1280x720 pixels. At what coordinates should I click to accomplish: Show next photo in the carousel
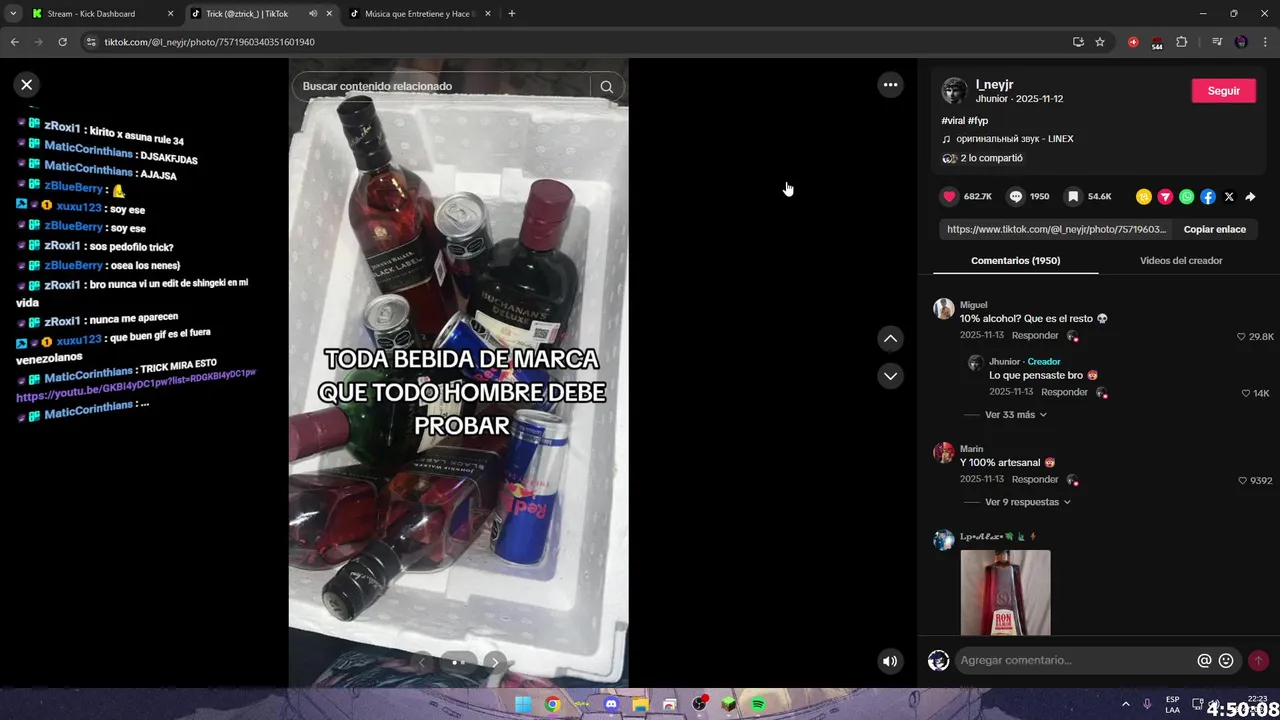(x=494, y=662)
